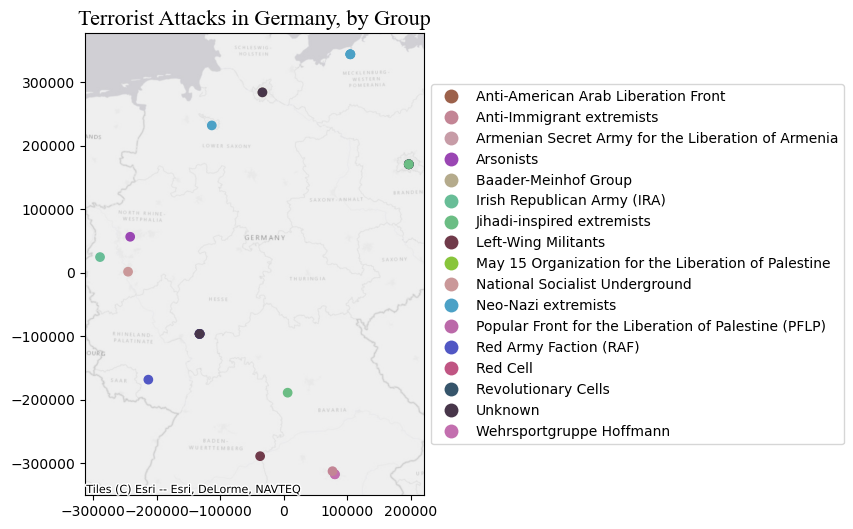Screen dimensions: 853x529
Task: Click the purple Arsonists point on map
Action: [x=130, y=237]
